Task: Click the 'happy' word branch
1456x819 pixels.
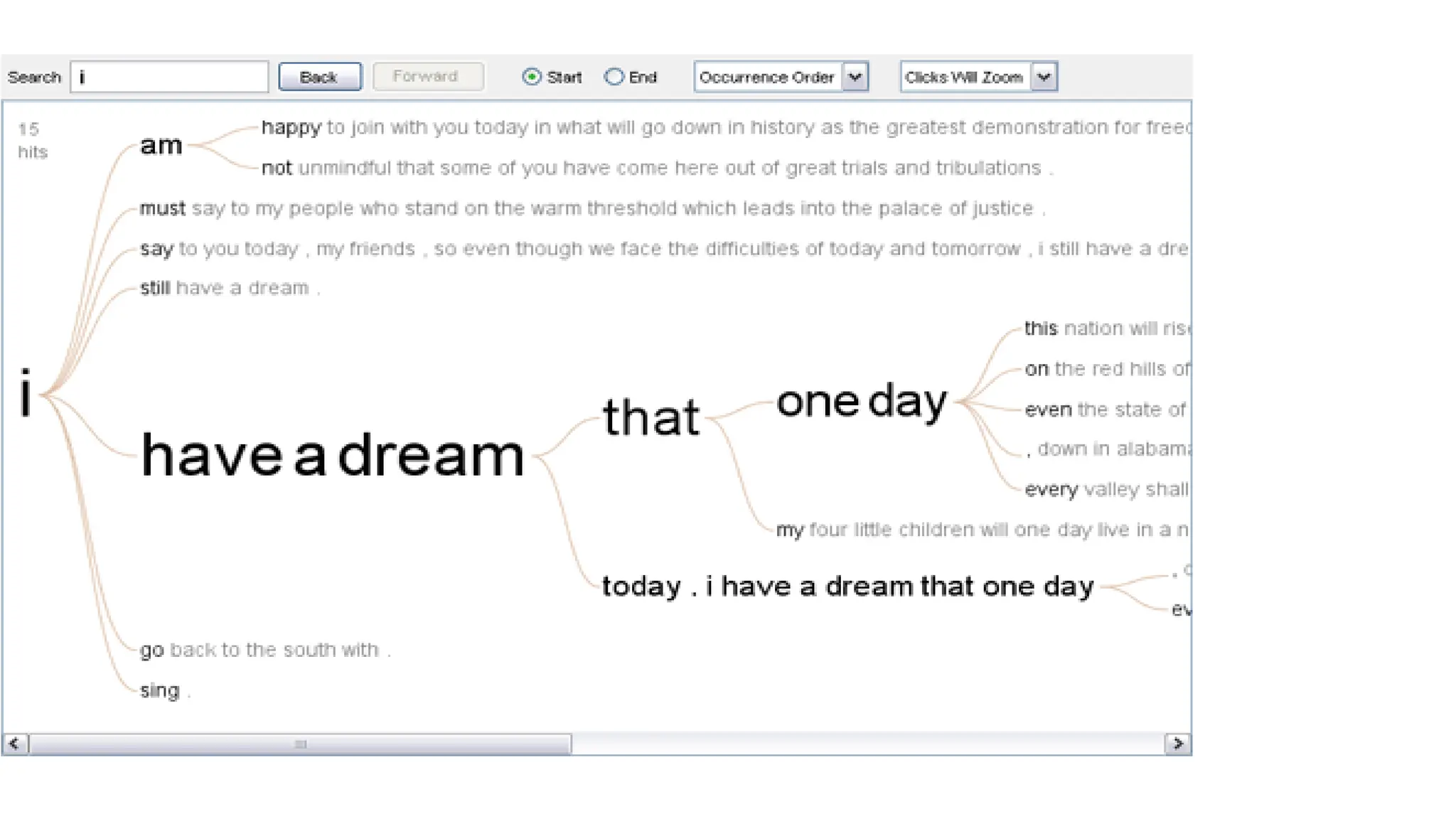Action: tap(291, 127)
